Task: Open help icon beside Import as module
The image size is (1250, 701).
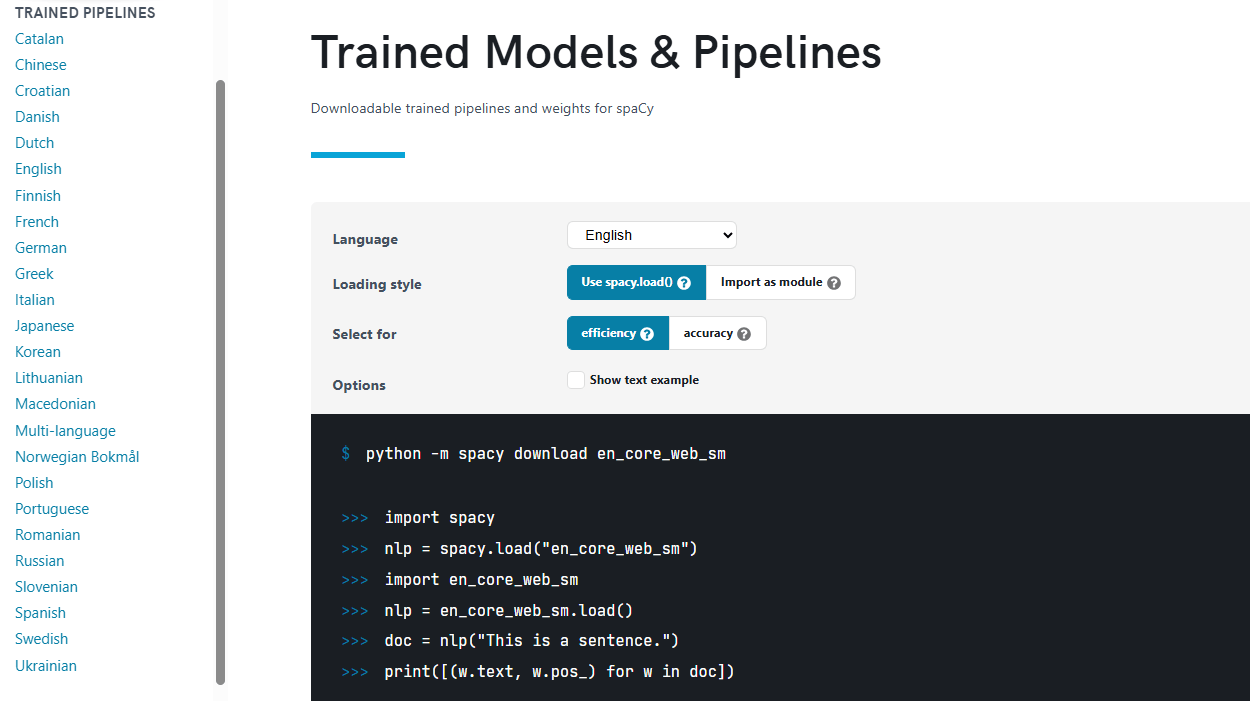Action: (834, 283)
